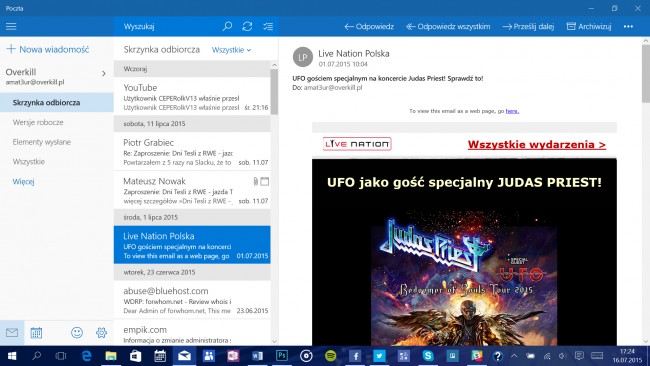The image size is (650, 366).
Task: Open the YouTube email
Action: (x=192, y=97)
